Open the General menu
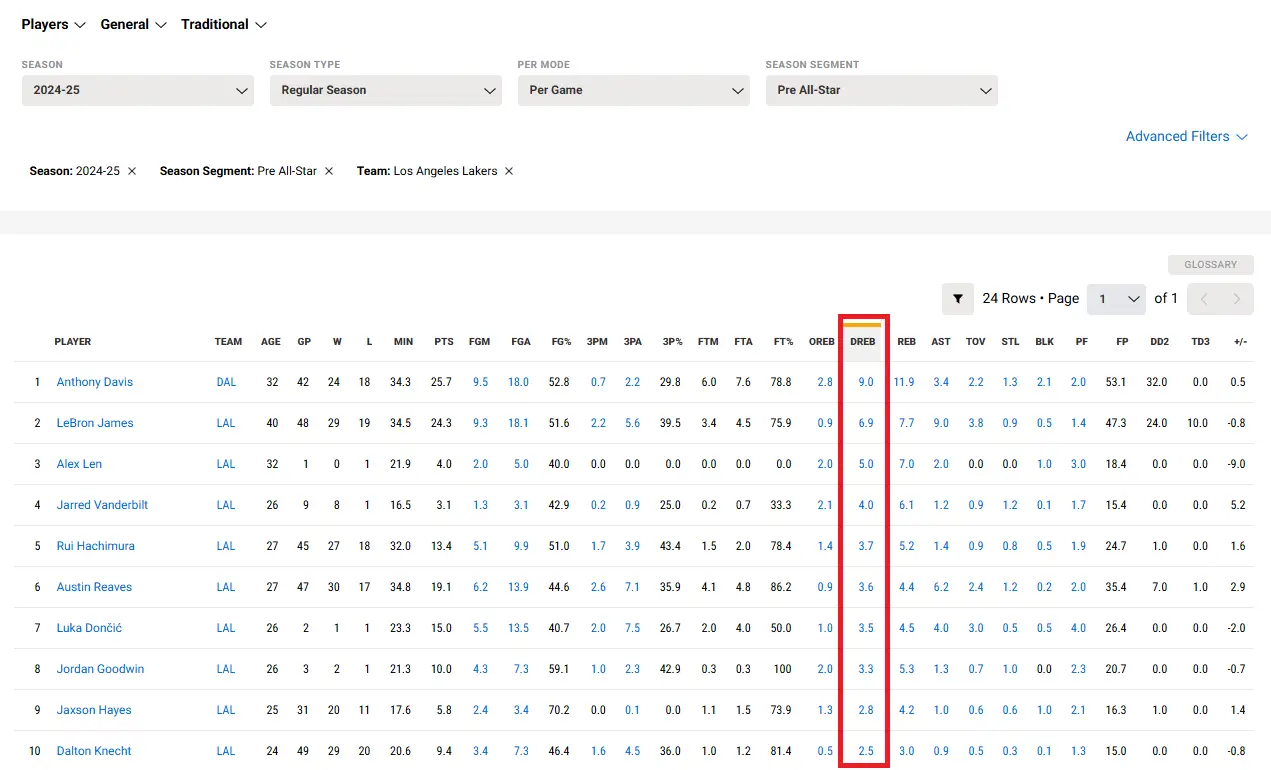The height and width of the screenshot is (770, 1271). click(133, 24)
